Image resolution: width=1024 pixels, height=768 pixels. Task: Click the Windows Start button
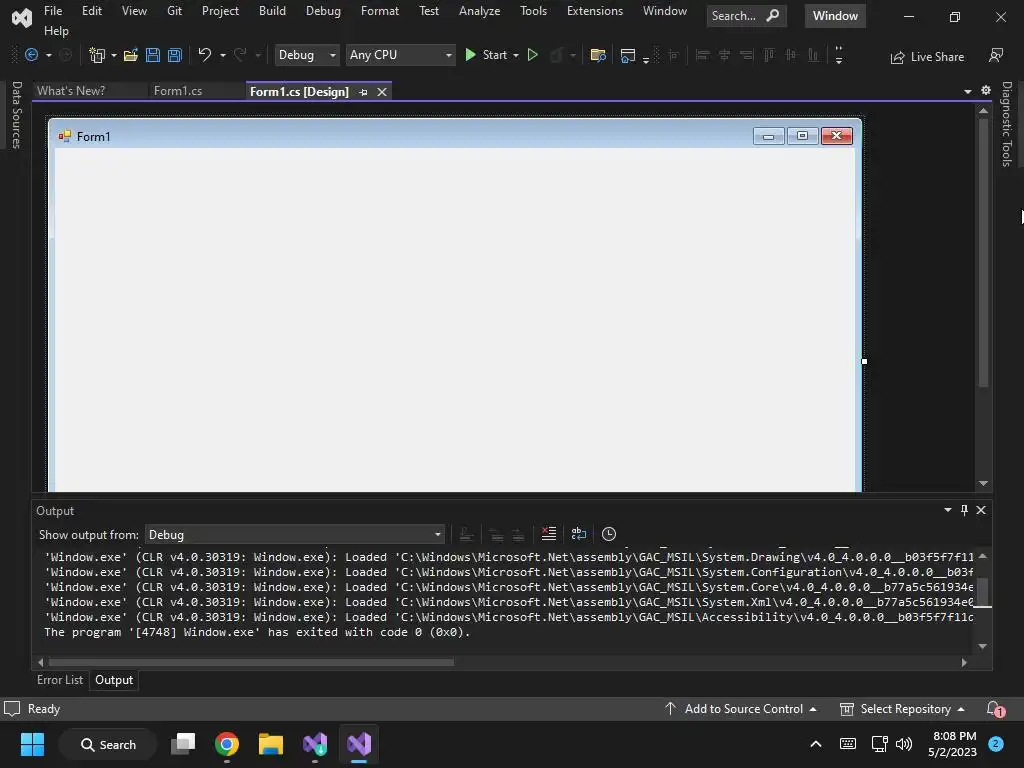(x=33, y=744)
